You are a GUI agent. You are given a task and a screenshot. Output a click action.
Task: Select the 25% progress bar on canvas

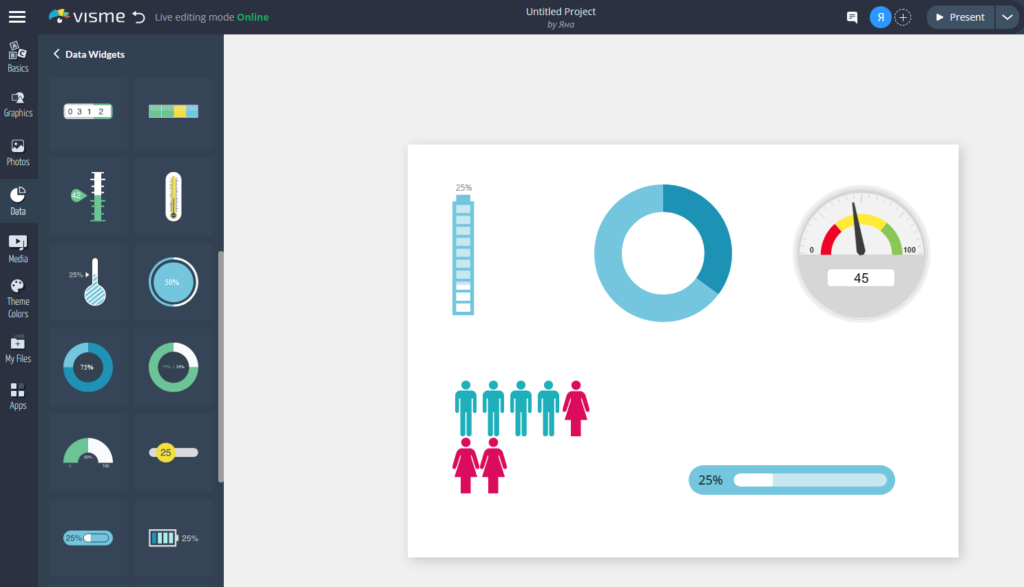(792, 480)
